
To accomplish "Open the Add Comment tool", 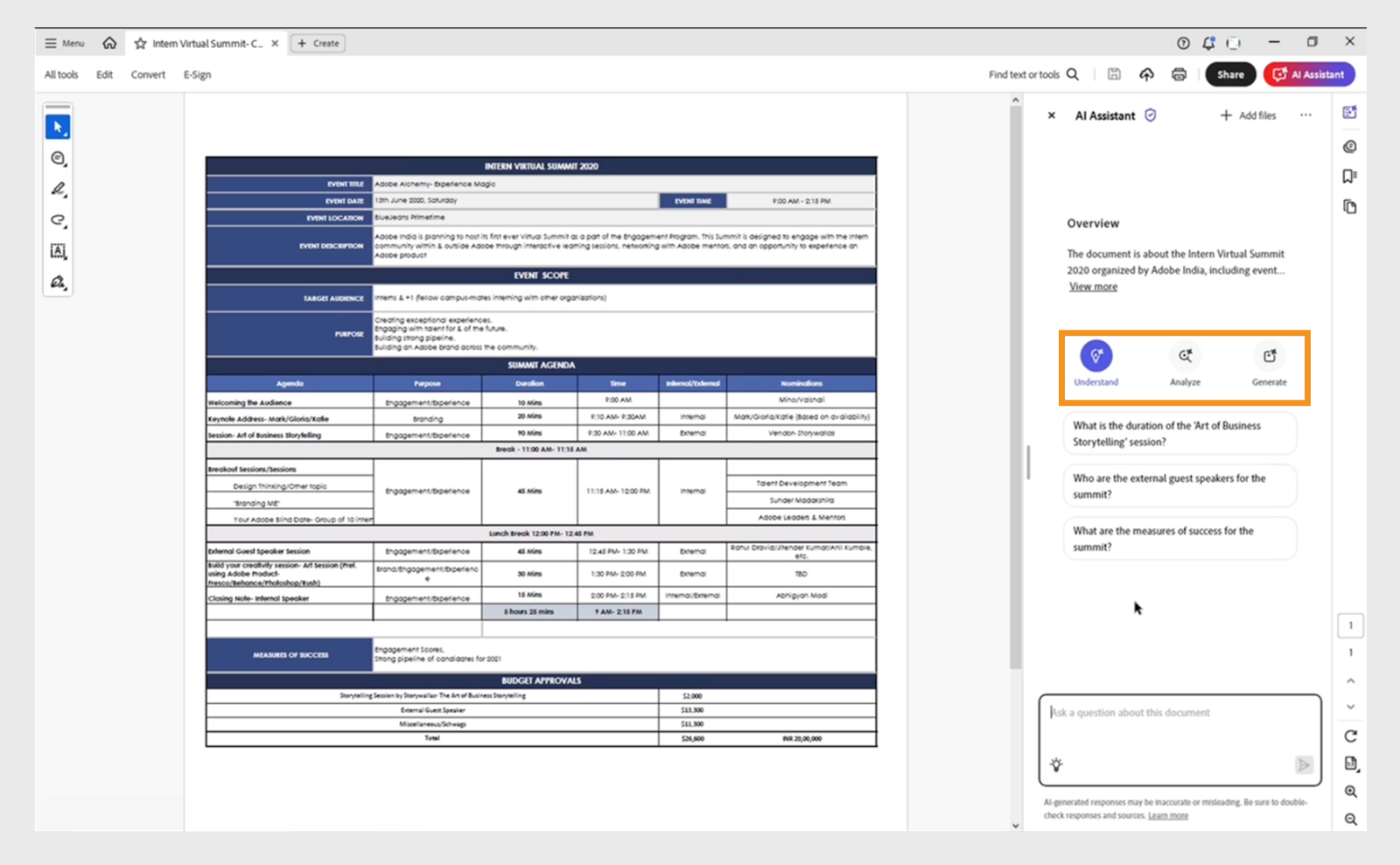I will [58, 158].
